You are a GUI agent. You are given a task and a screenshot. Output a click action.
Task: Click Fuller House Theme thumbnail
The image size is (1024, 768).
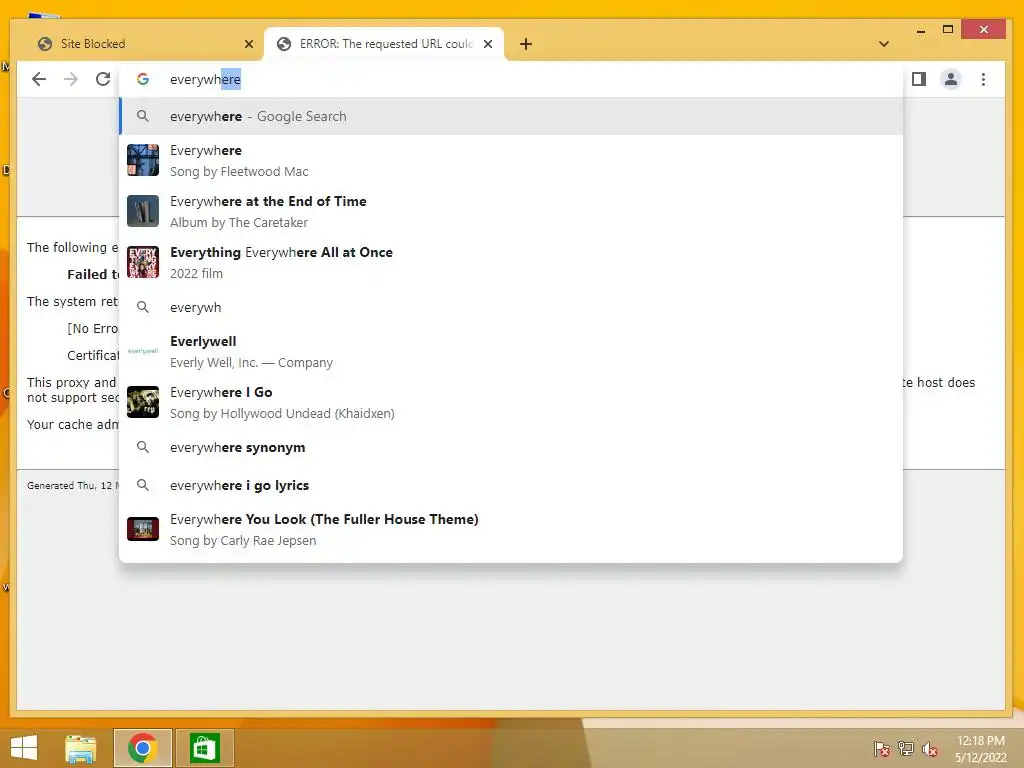143,529
